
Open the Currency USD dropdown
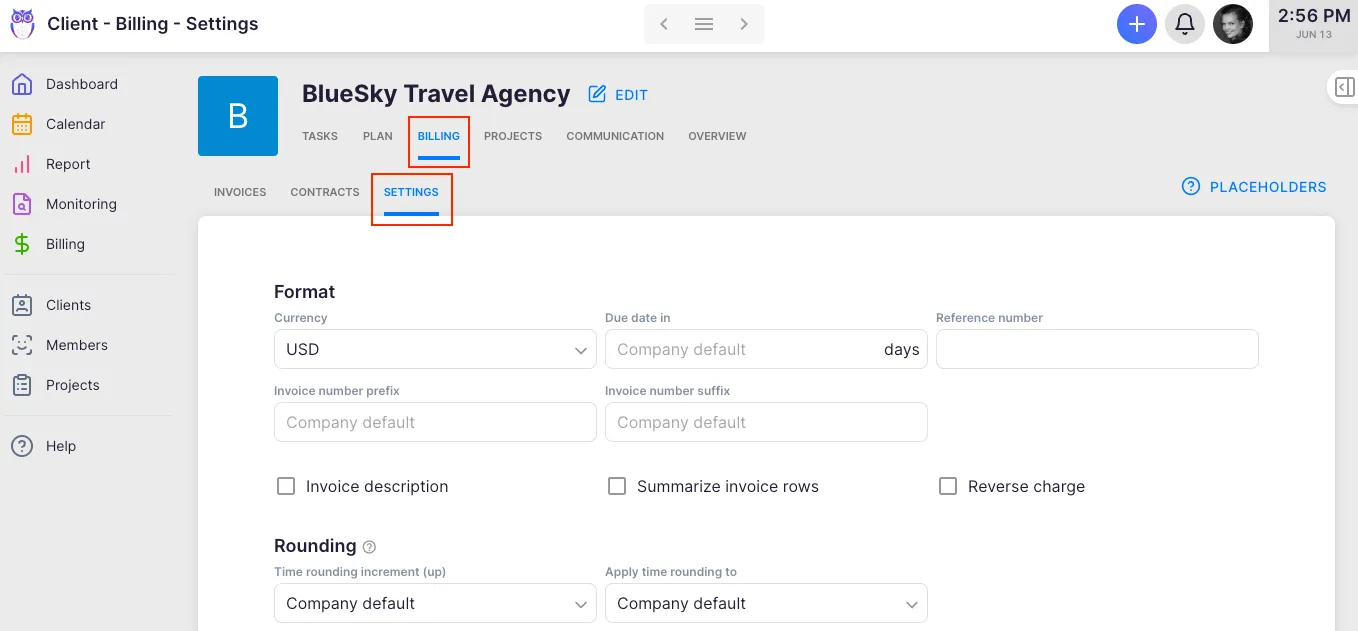(435, 350)
